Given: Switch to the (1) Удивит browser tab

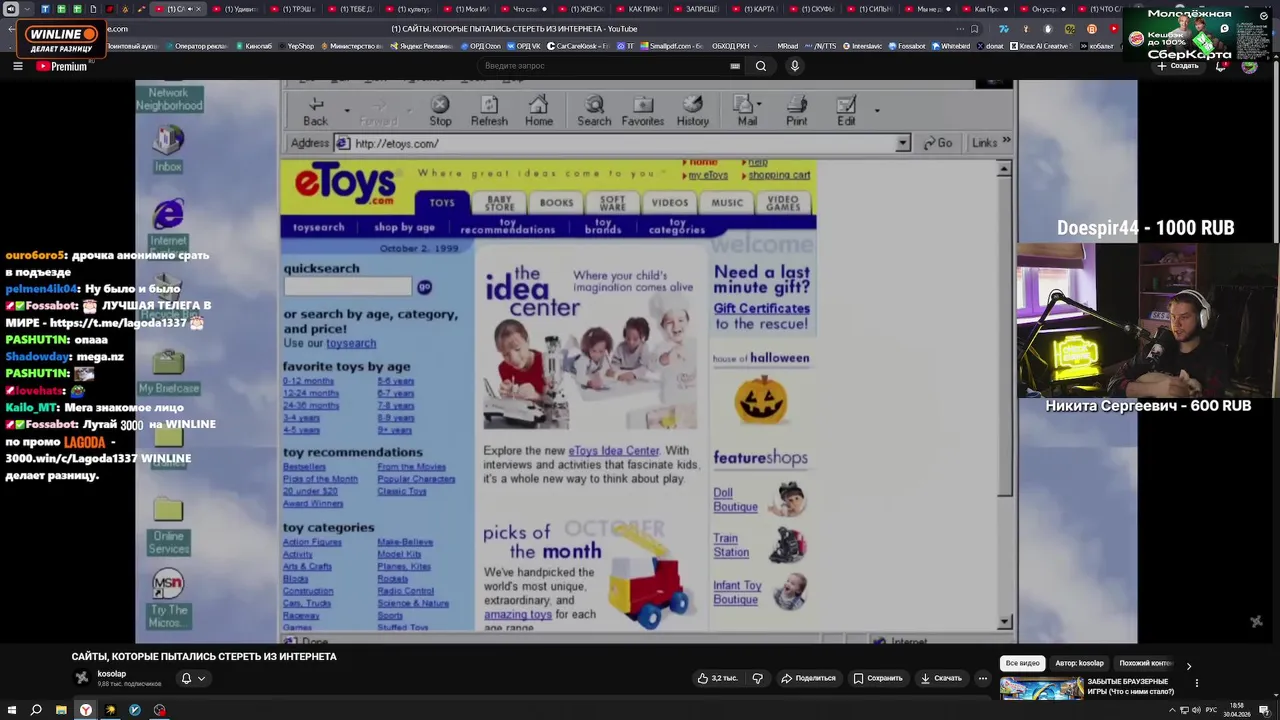Looking at the screenshot, I should [238, 9].
